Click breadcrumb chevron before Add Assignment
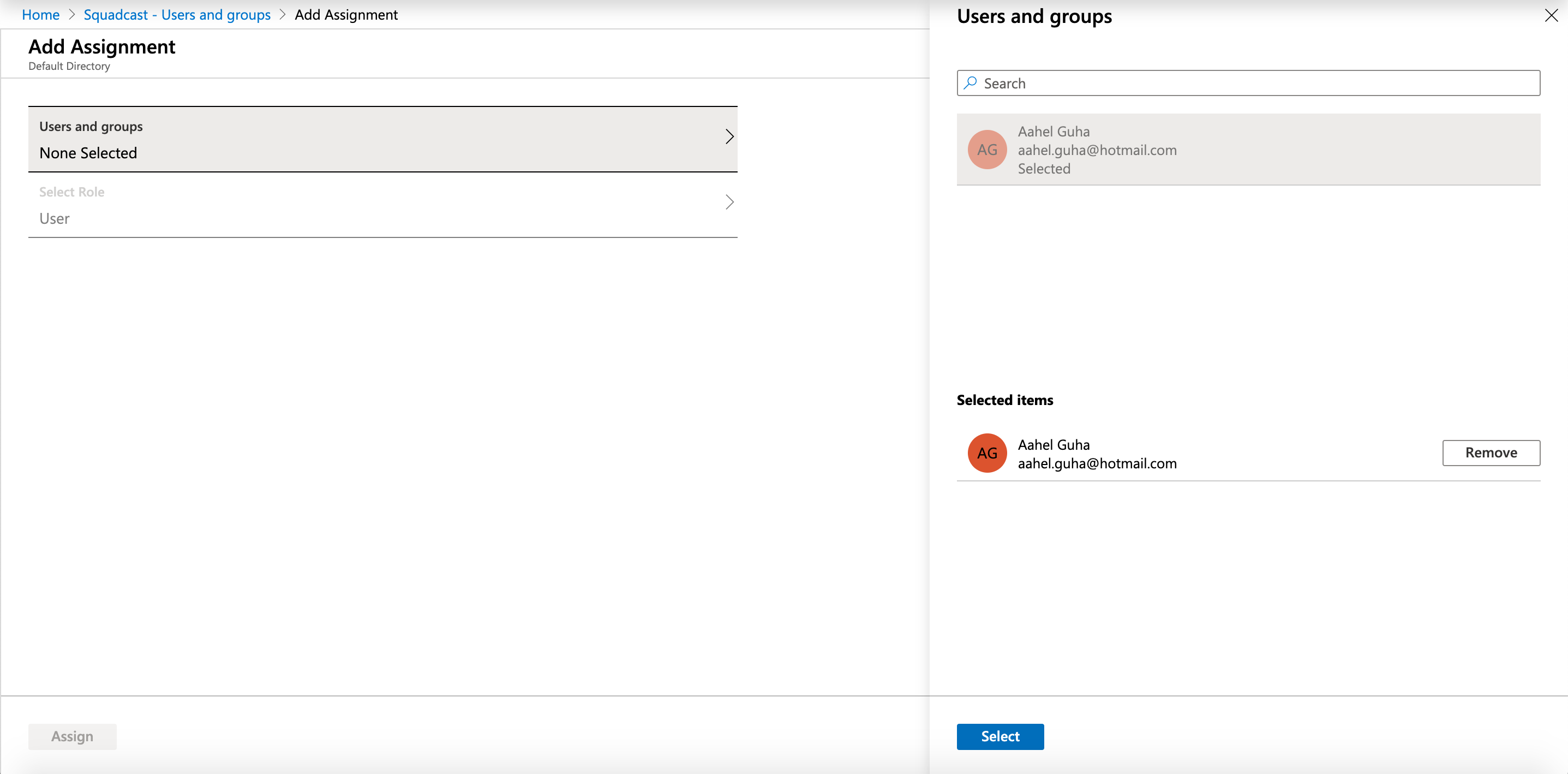Image resolution: width=1568 pixels, height=774 pixels. [283, 15]
